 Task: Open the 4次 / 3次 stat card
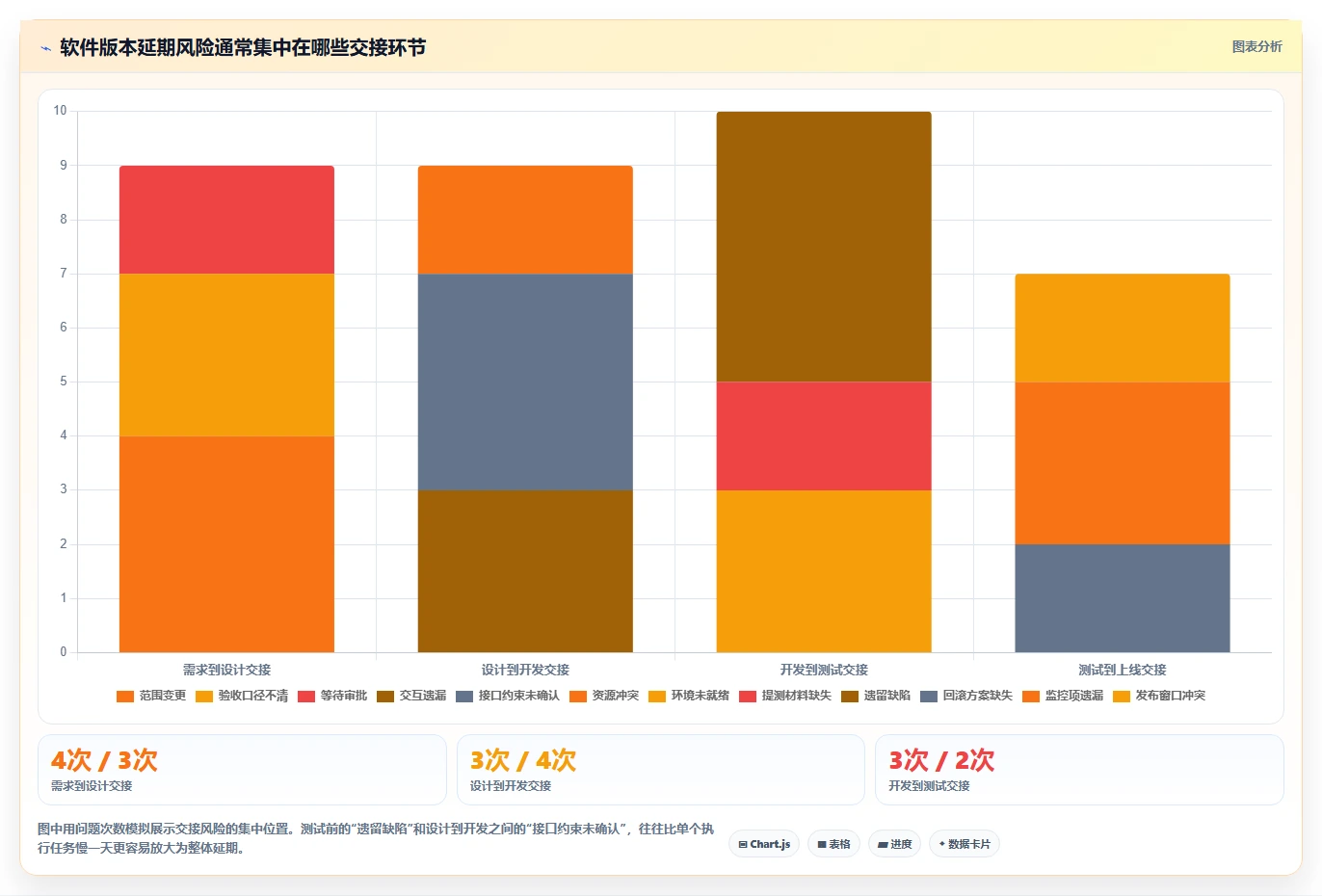point(242,770)
